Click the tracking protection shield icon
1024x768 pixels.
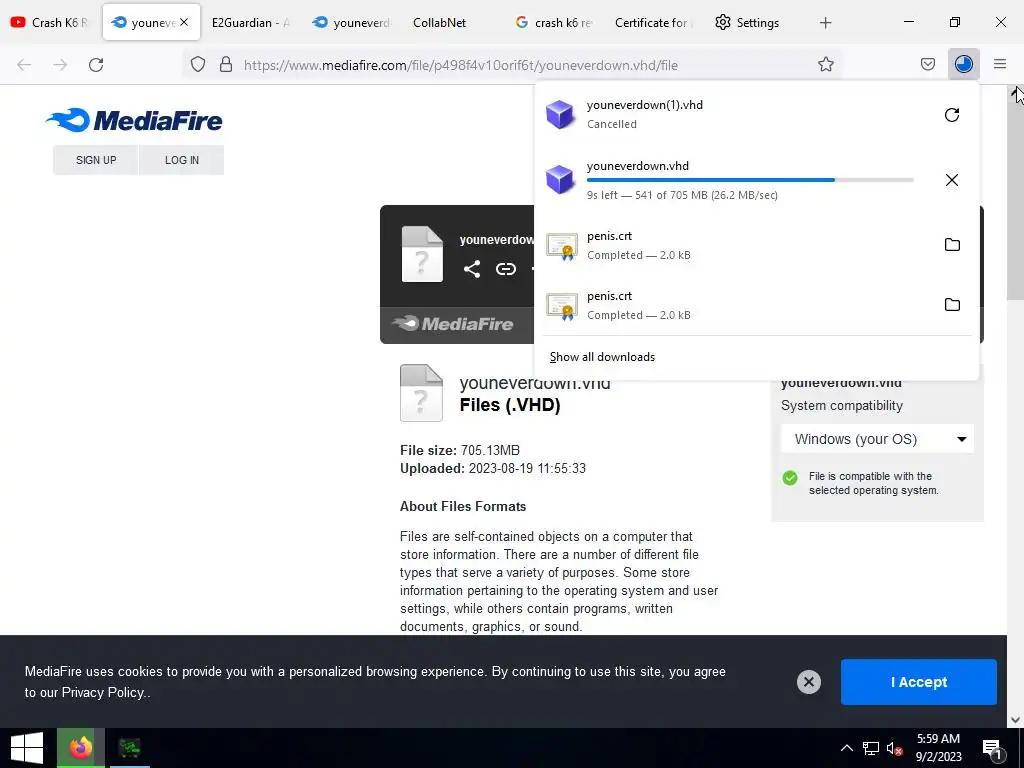point(198,64)
